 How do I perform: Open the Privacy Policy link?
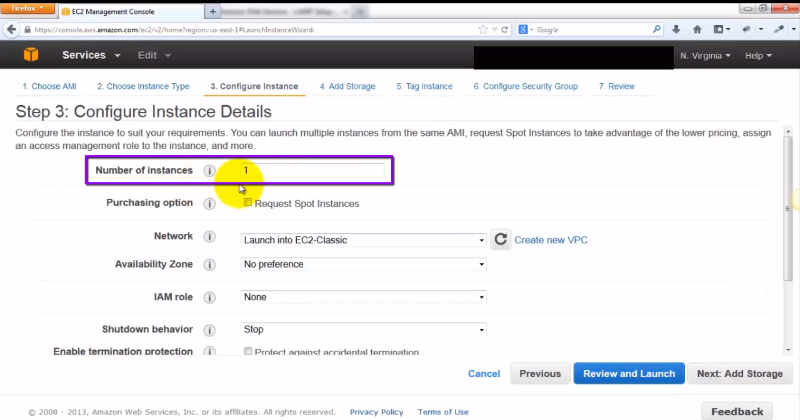(376, 412)
